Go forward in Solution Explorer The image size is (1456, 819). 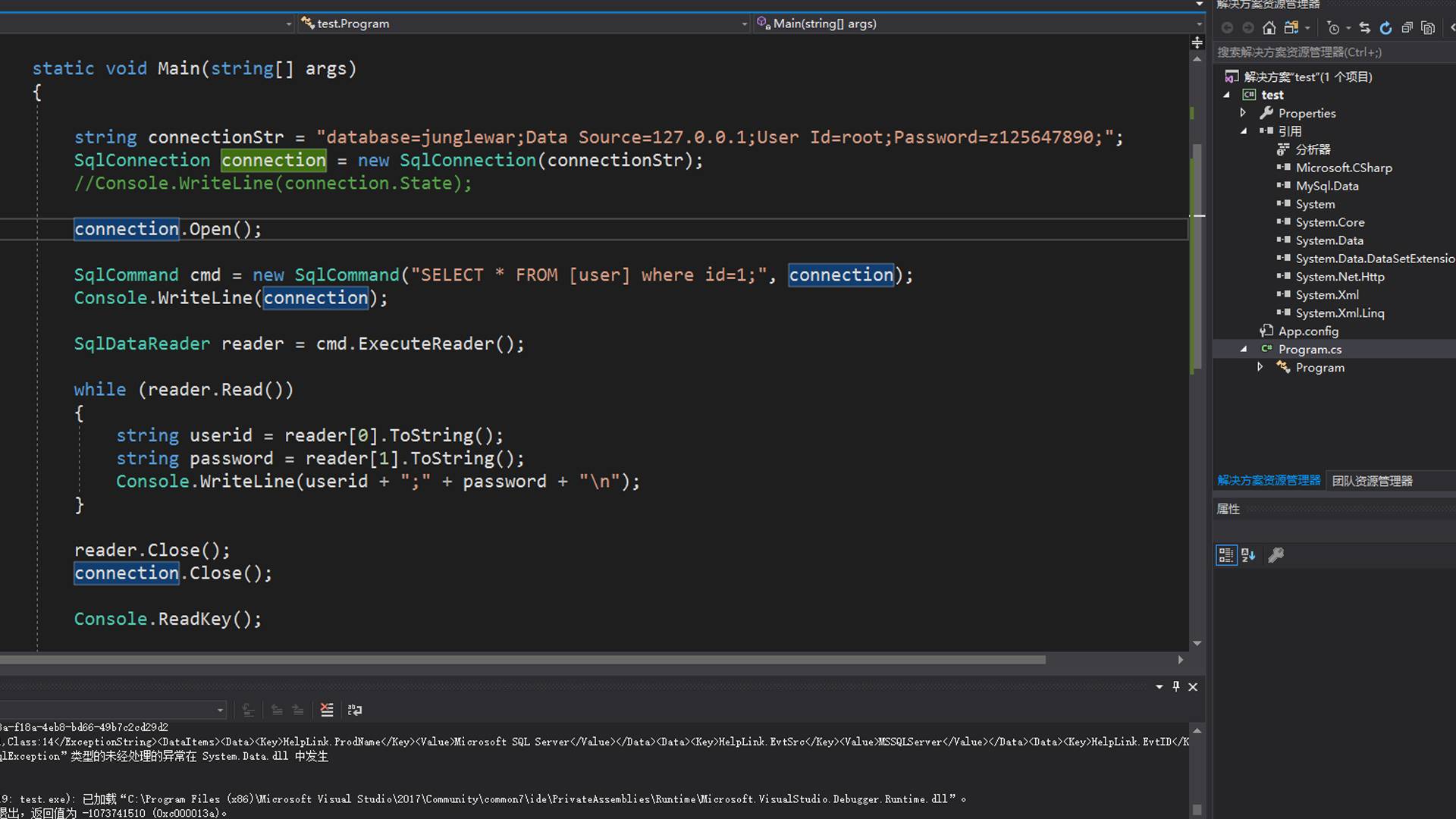click(x=1247, y=28)
